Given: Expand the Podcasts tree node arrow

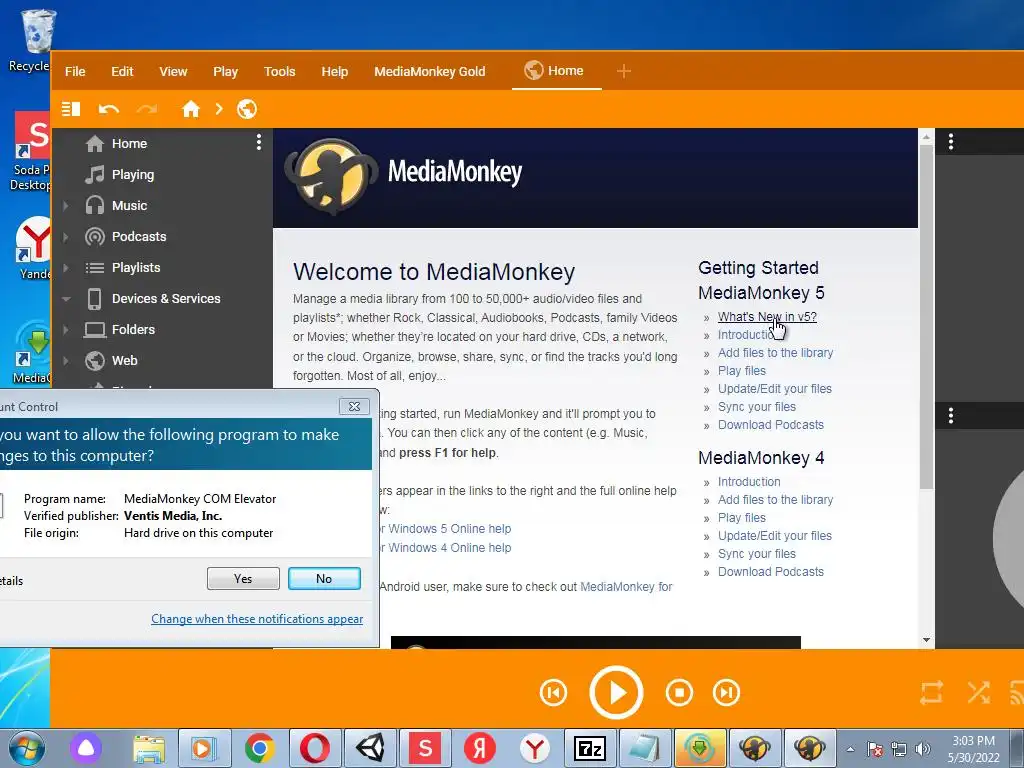Looking at the screenshot, I should (x=65, y=236).
